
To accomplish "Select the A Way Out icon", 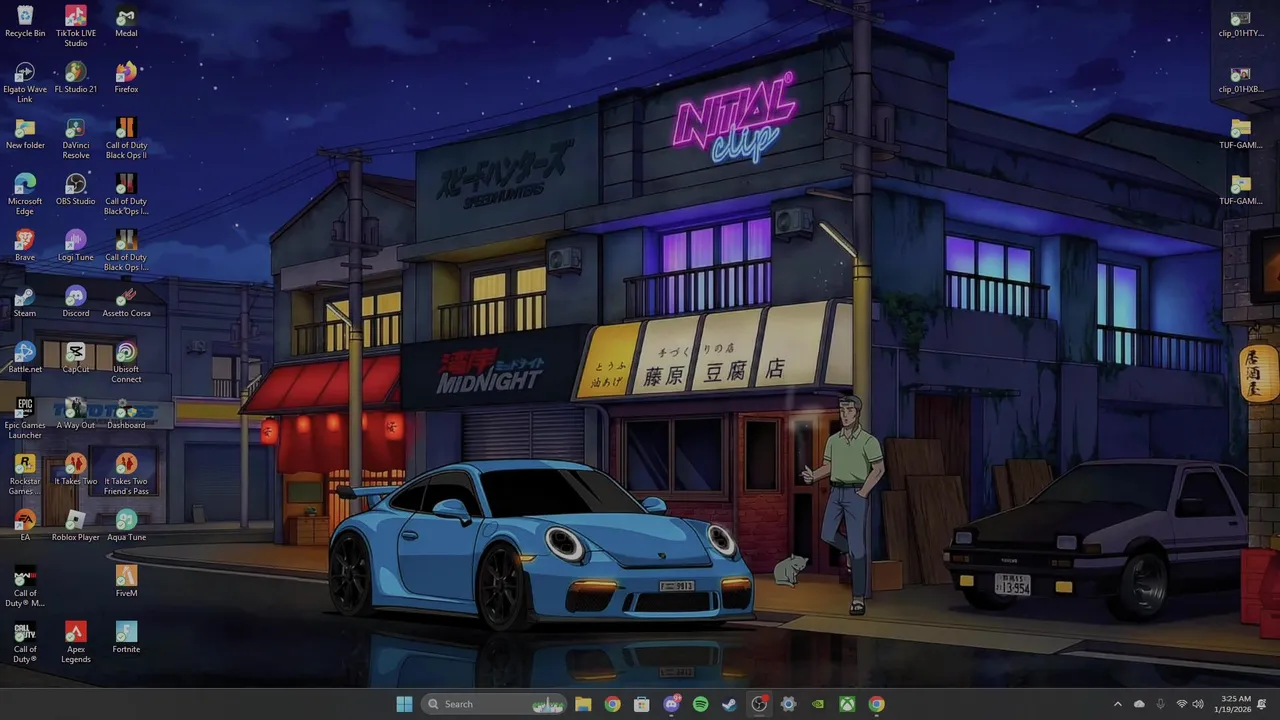I will [x=76, y=414].
